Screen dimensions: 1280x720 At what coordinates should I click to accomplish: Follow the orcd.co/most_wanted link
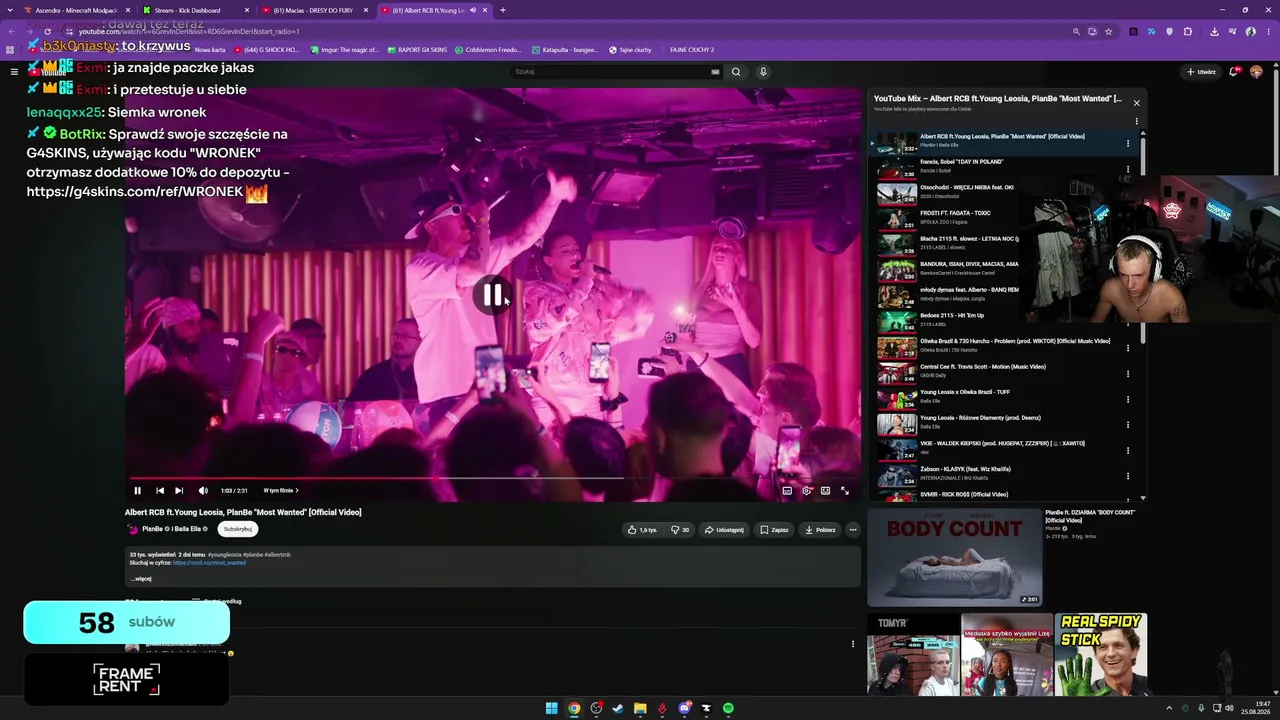(x=209, y=563)
